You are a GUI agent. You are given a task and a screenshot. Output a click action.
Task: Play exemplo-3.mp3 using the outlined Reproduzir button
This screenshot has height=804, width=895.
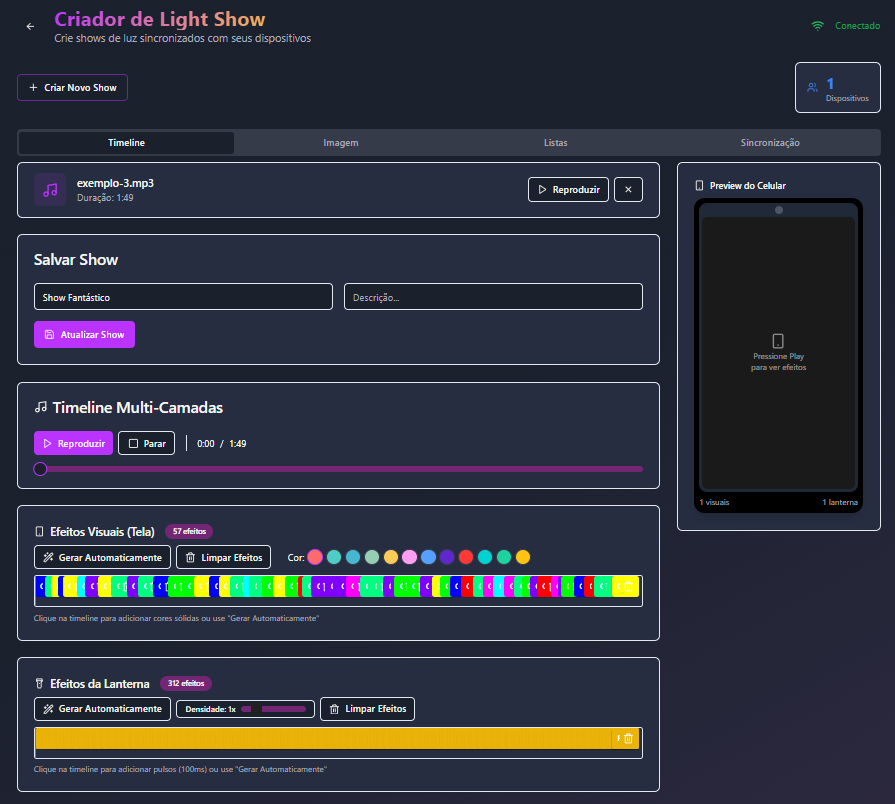568,189
